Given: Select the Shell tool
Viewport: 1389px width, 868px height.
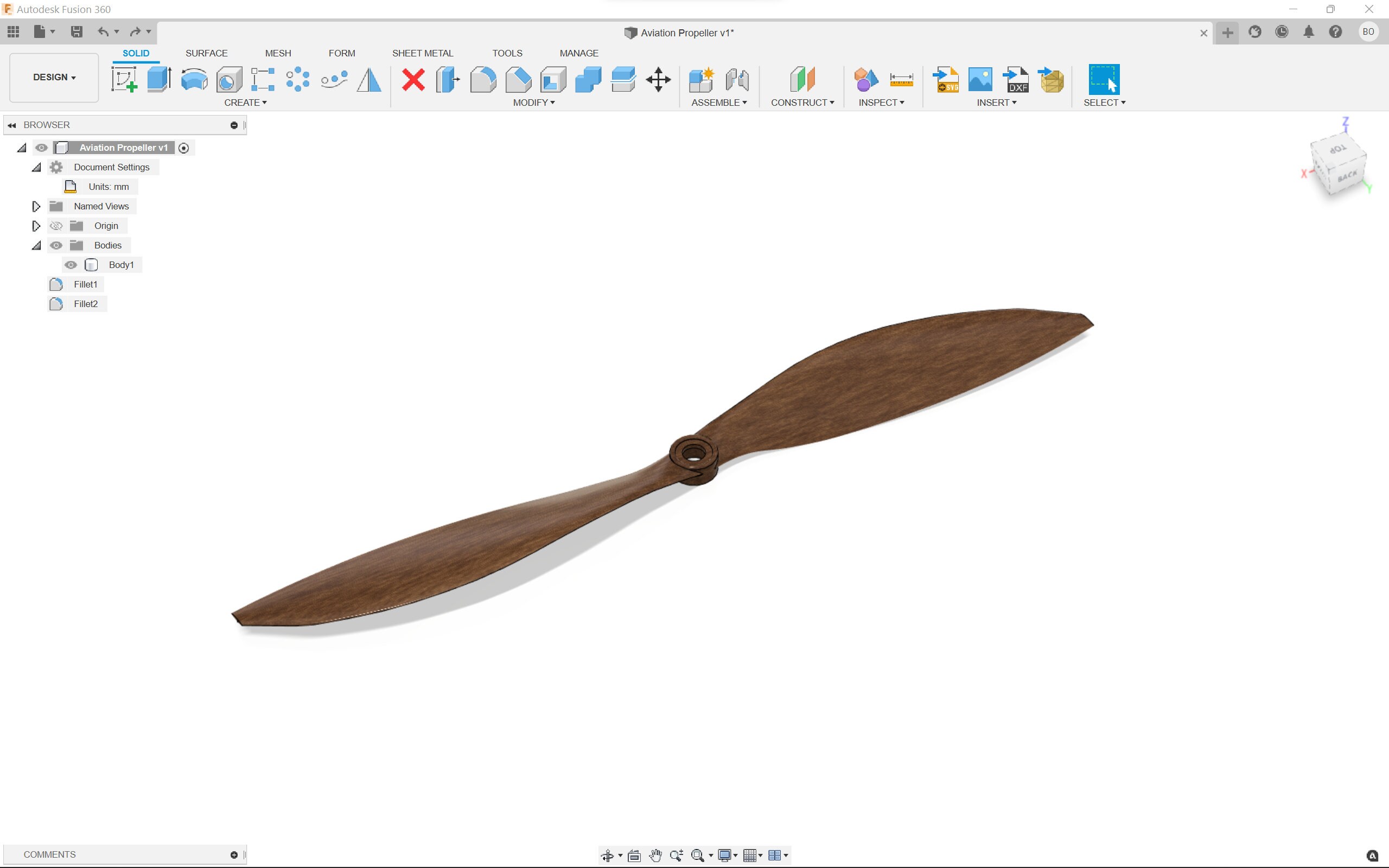Looking at the screenshot, I should coord(552,80).
